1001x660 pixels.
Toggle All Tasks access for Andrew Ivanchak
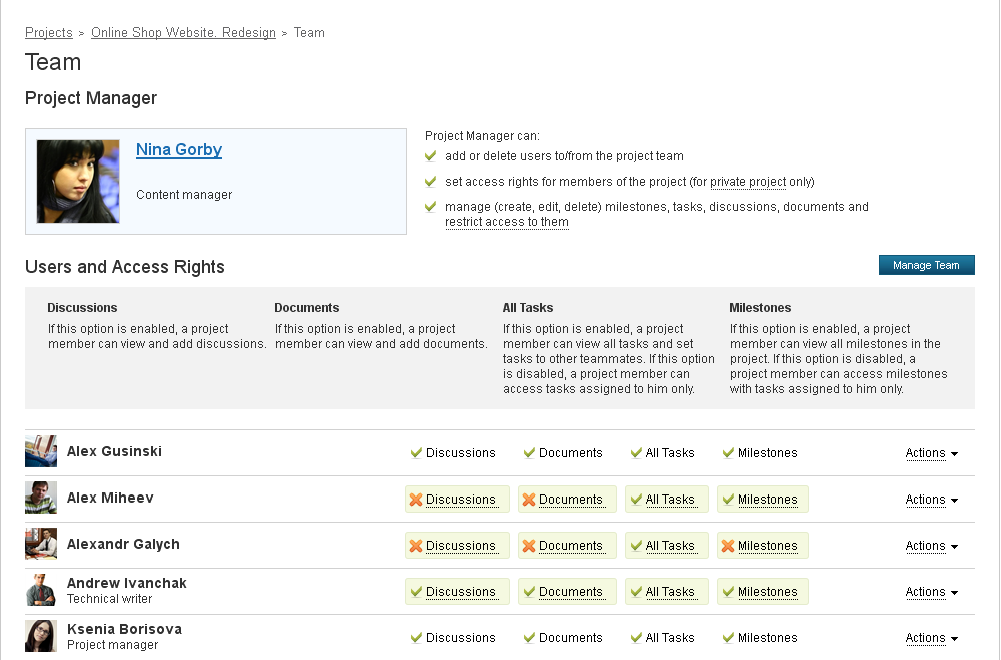pos(666,592)
